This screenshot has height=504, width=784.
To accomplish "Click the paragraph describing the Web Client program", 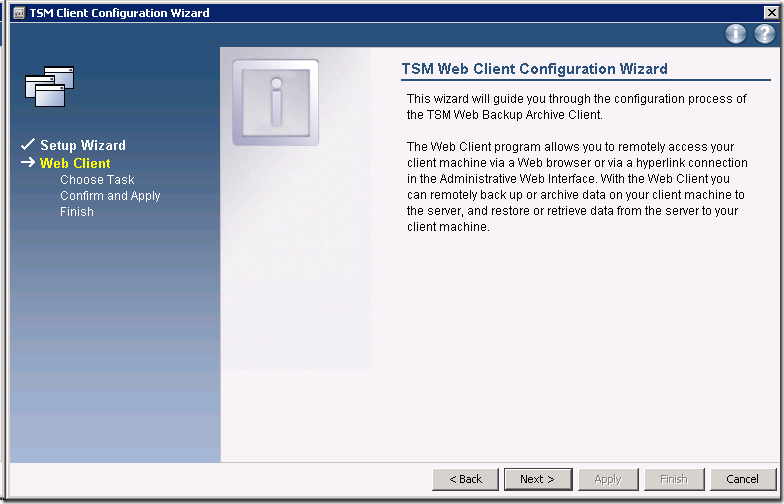I will click(577, 187).
